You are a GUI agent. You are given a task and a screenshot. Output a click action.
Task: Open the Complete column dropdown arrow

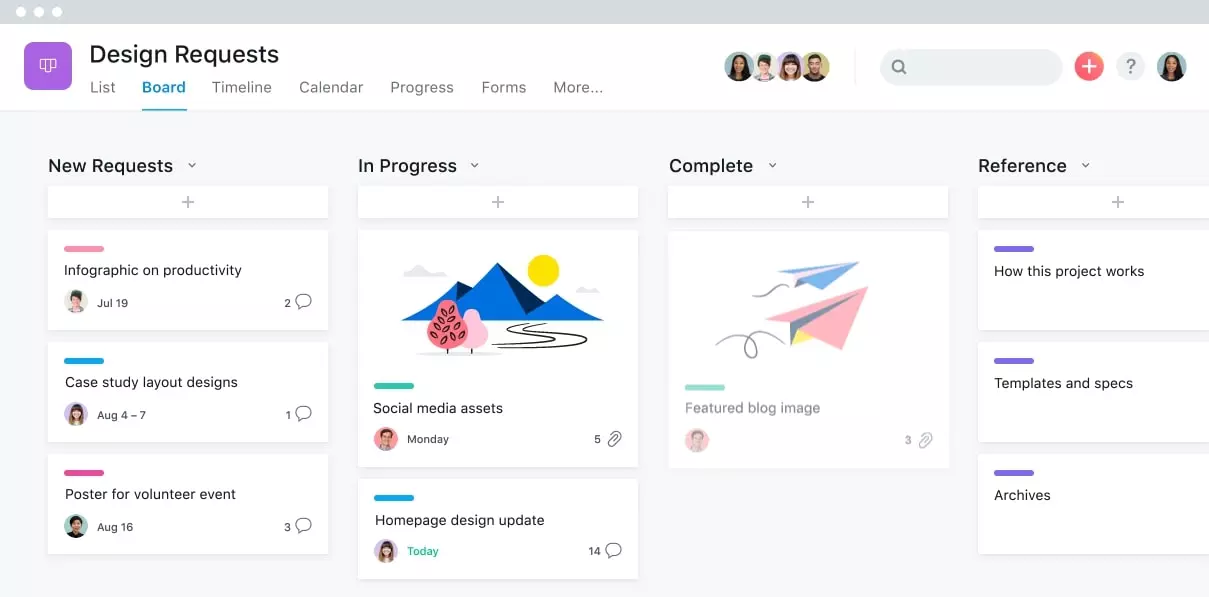772,166
